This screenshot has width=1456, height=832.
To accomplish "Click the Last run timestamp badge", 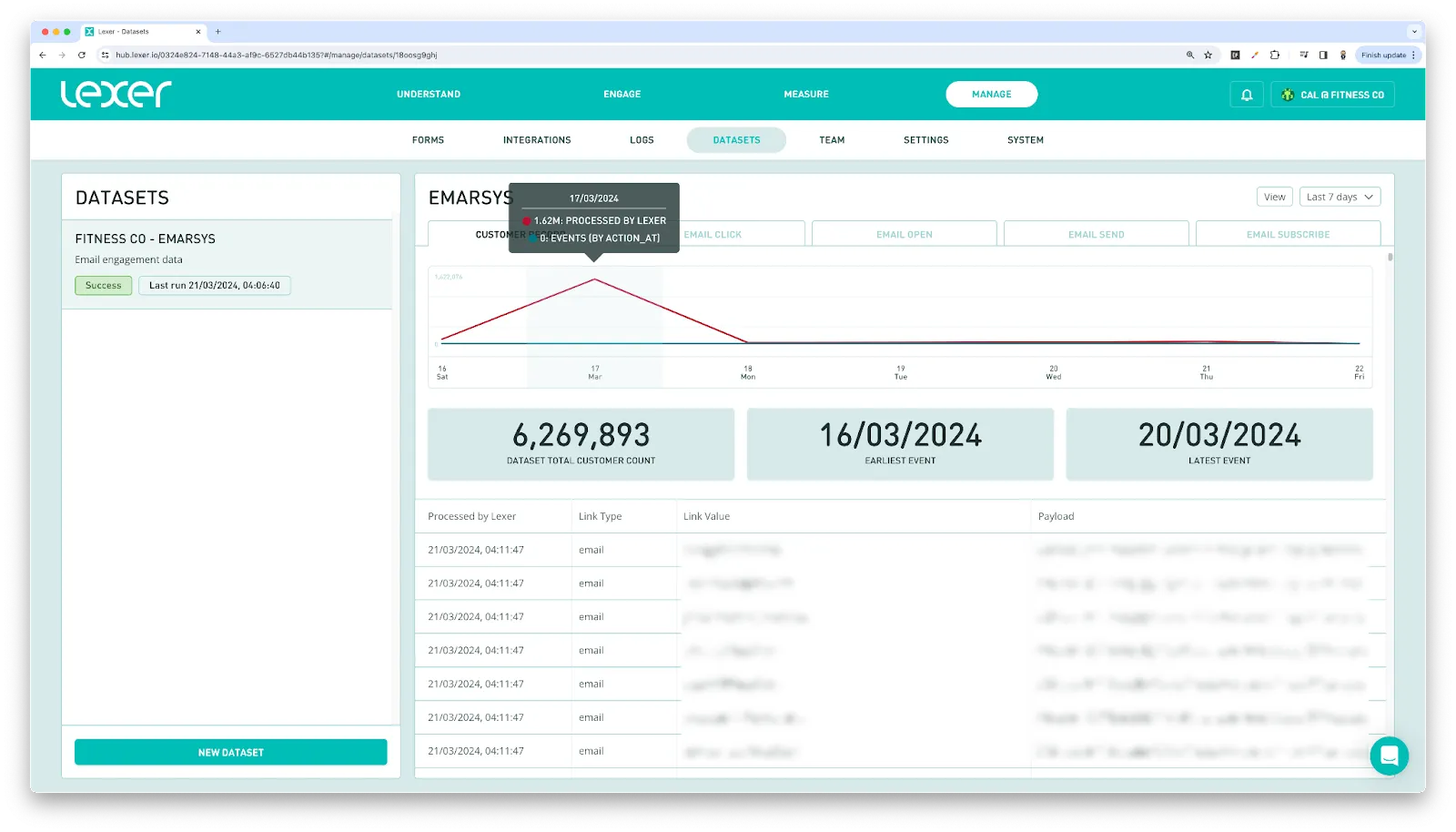I will (215, 285).
